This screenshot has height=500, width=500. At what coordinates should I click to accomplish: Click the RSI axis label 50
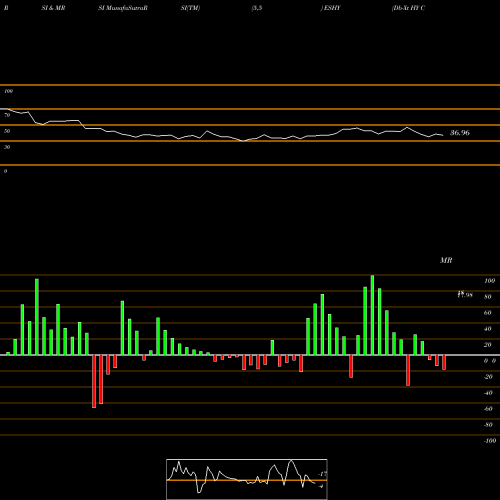[x=7, y=131]
